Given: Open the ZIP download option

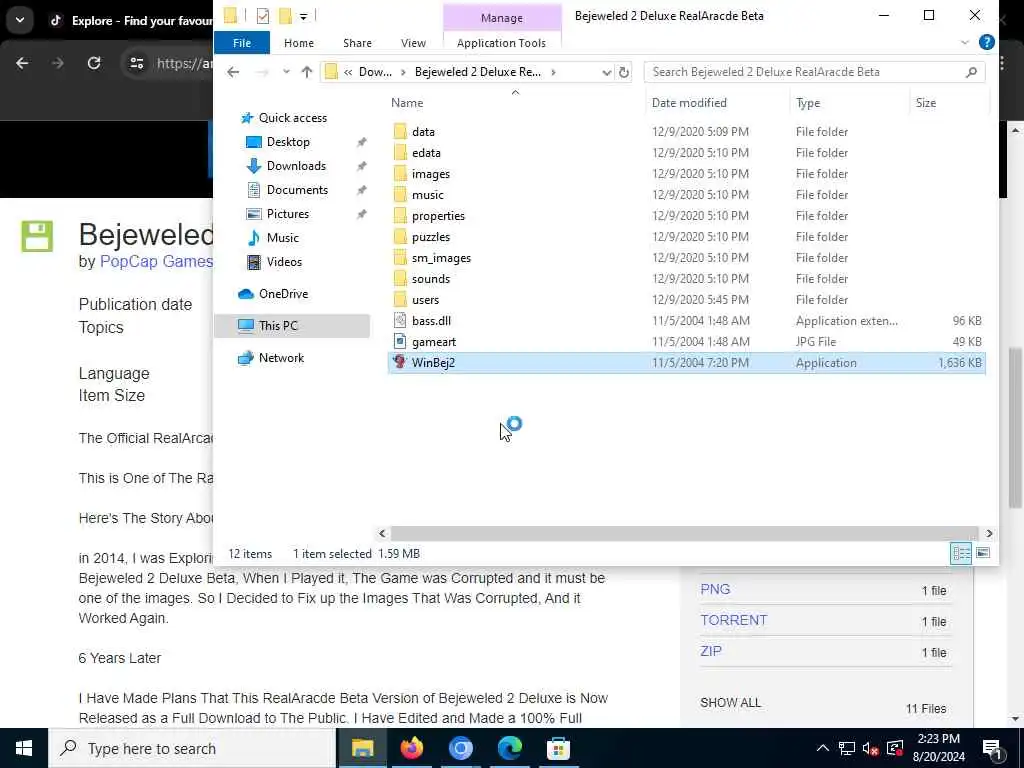Looking at the screenshot, I should (711, 651).
